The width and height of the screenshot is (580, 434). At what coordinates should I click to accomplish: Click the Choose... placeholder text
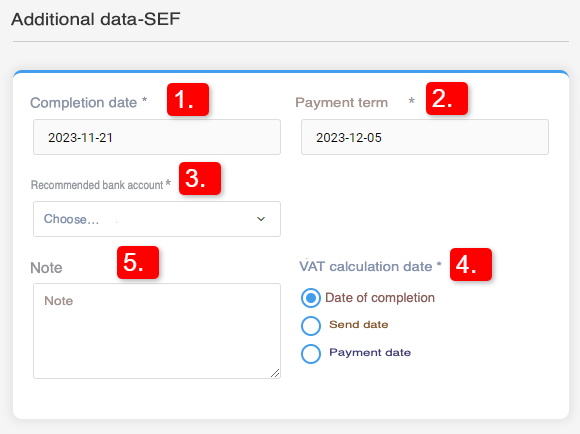(x=71, y=219)
